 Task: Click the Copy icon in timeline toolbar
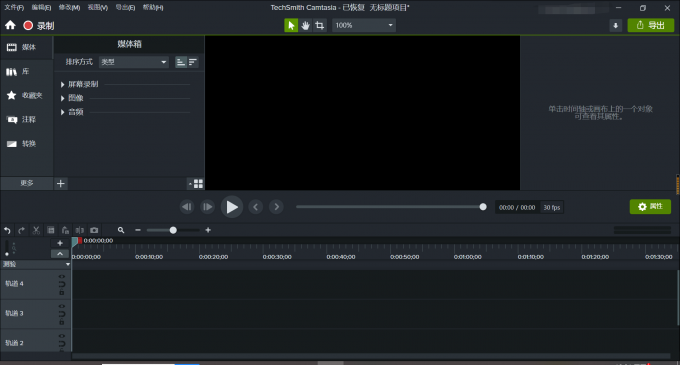coord(51,230)
